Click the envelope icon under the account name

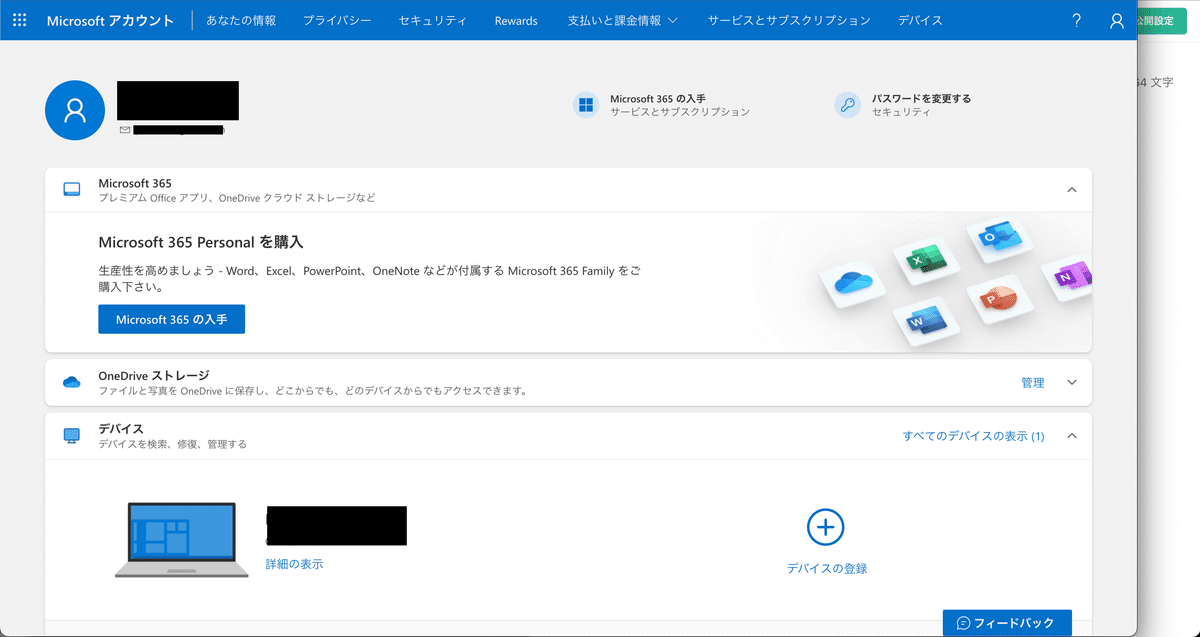tap(125, 130)
